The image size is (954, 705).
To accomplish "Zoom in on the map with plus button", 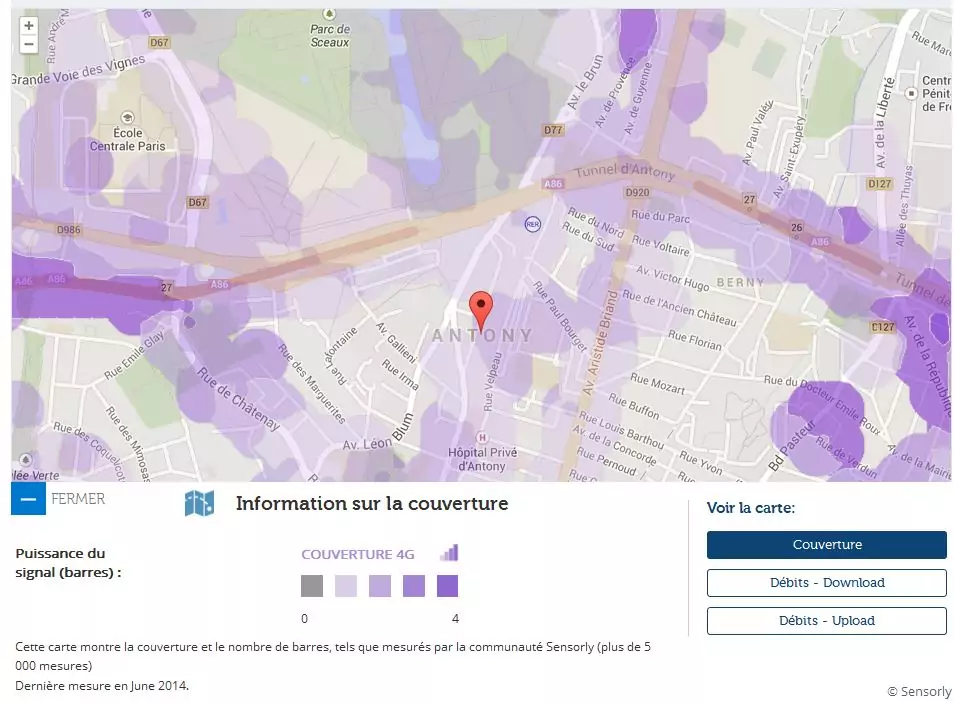I will [x=29, y=26].
